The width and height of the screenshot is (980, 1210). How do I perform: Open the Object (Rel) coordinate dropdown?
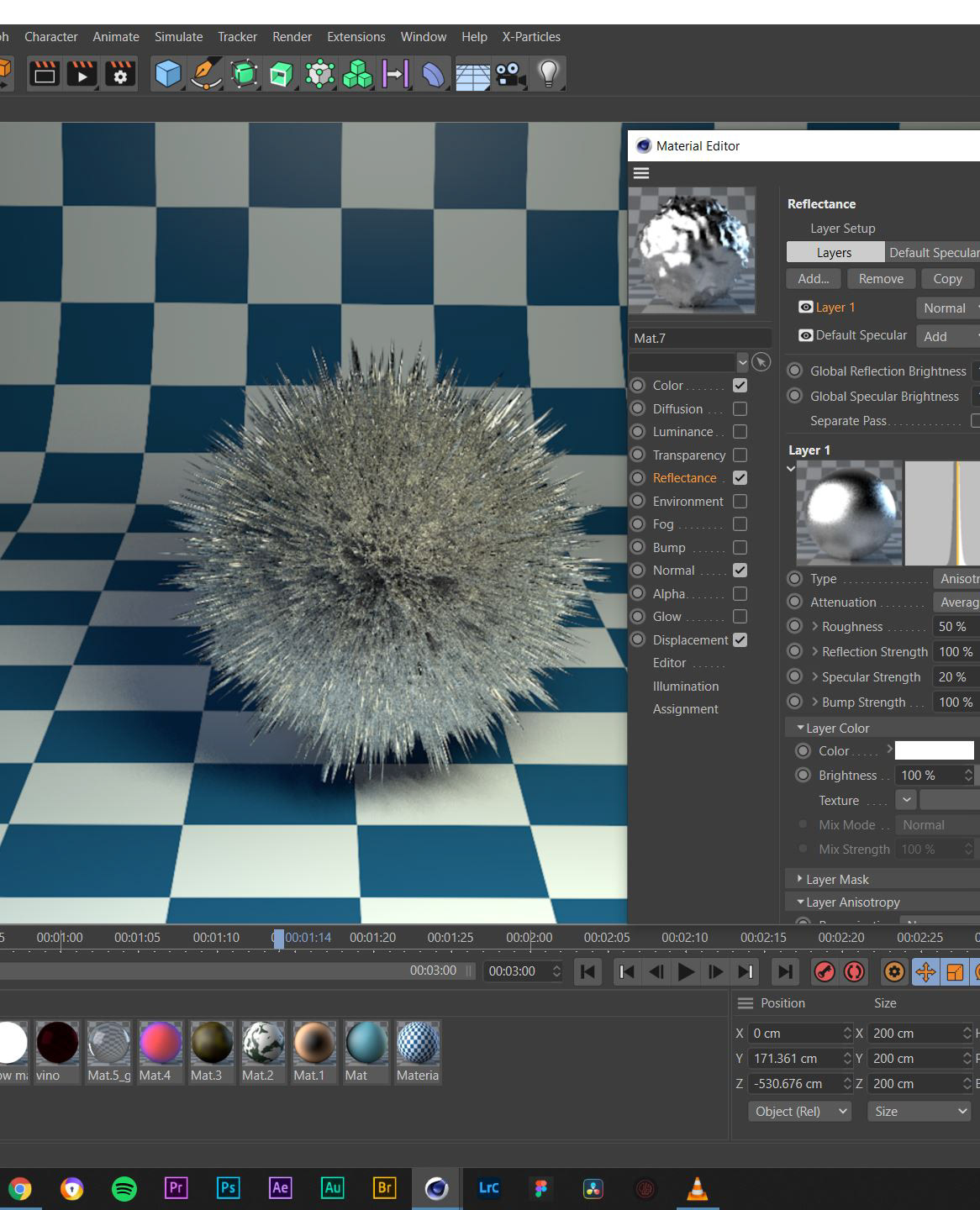point(799,1111)
